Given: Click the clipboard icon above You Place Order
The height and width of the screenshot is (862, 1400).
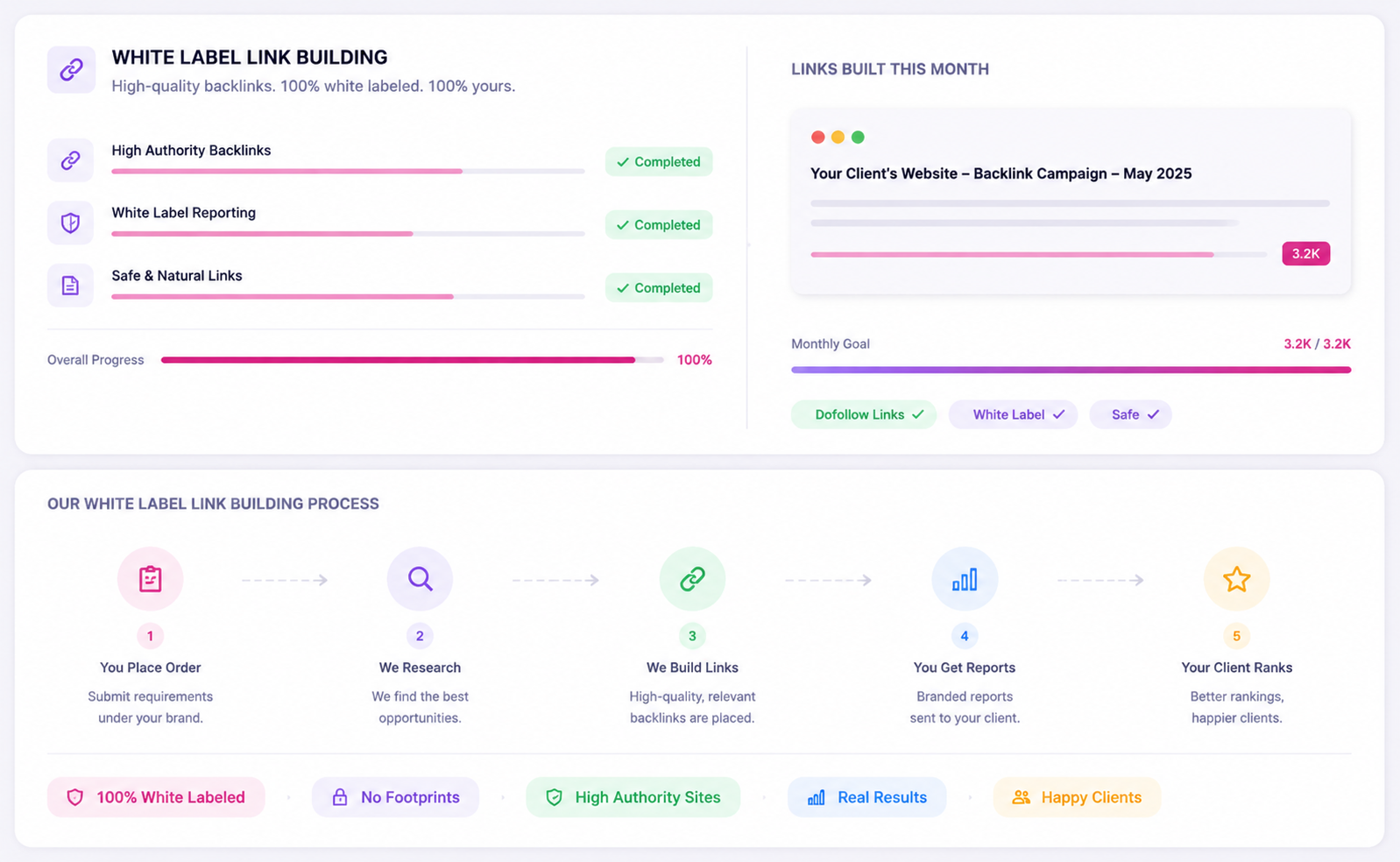Looking at the screenshot, I should click(x=150, y=579).
